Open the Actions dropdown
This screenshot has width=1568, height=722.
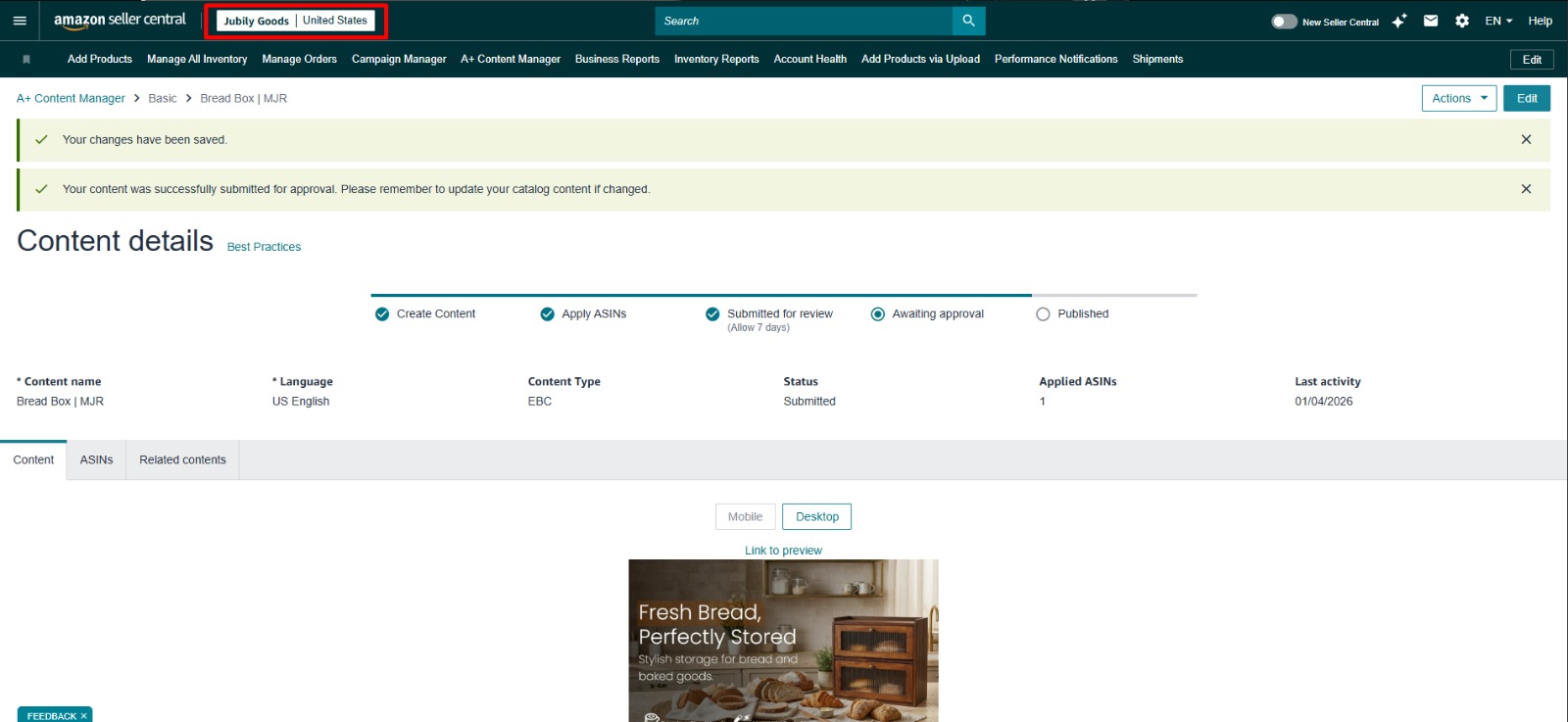[1459, 98]
